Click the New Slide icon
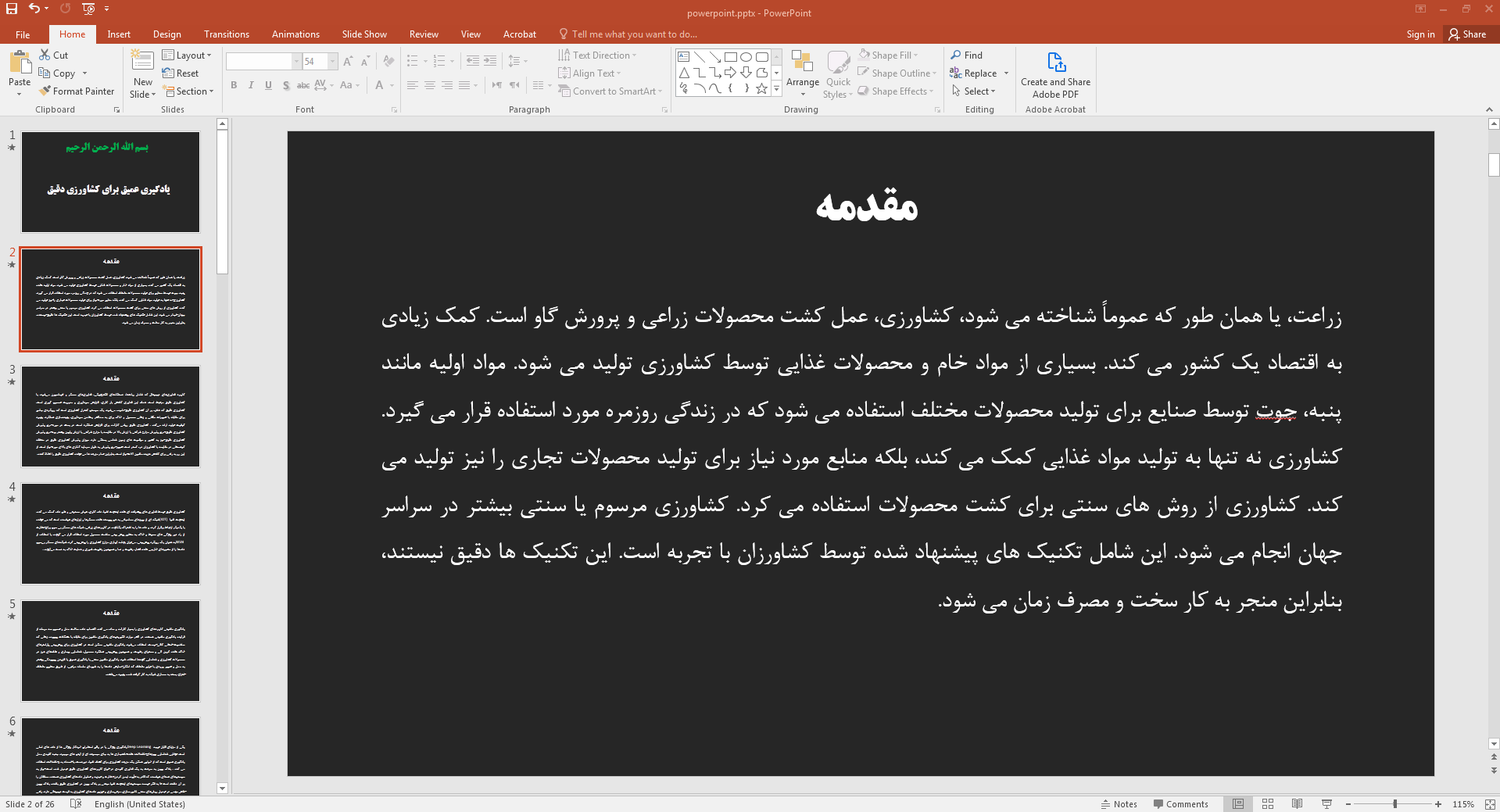 point(142,61)
